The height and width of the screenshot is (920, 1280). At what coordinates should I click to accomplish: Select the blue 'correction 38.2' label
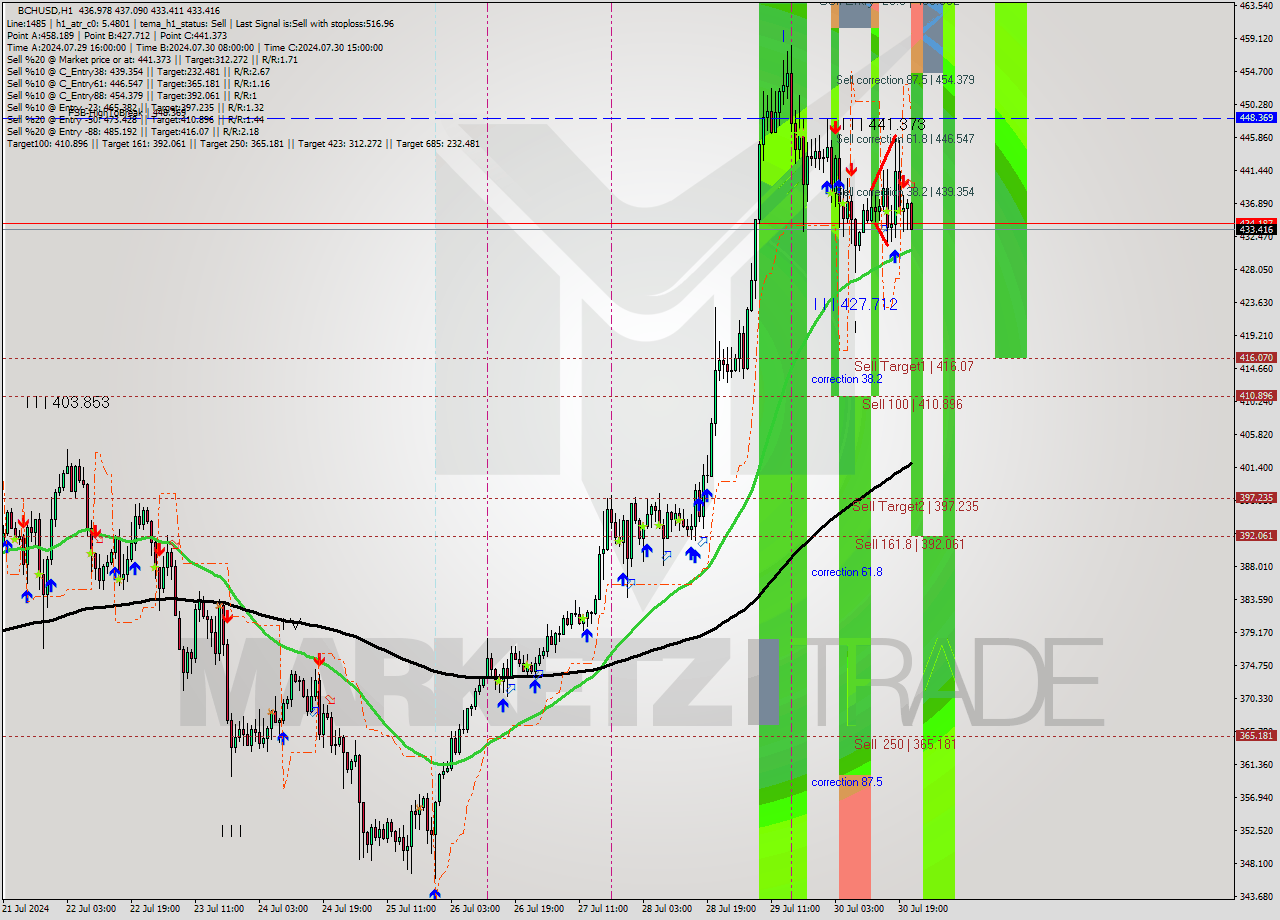point(846,379)
